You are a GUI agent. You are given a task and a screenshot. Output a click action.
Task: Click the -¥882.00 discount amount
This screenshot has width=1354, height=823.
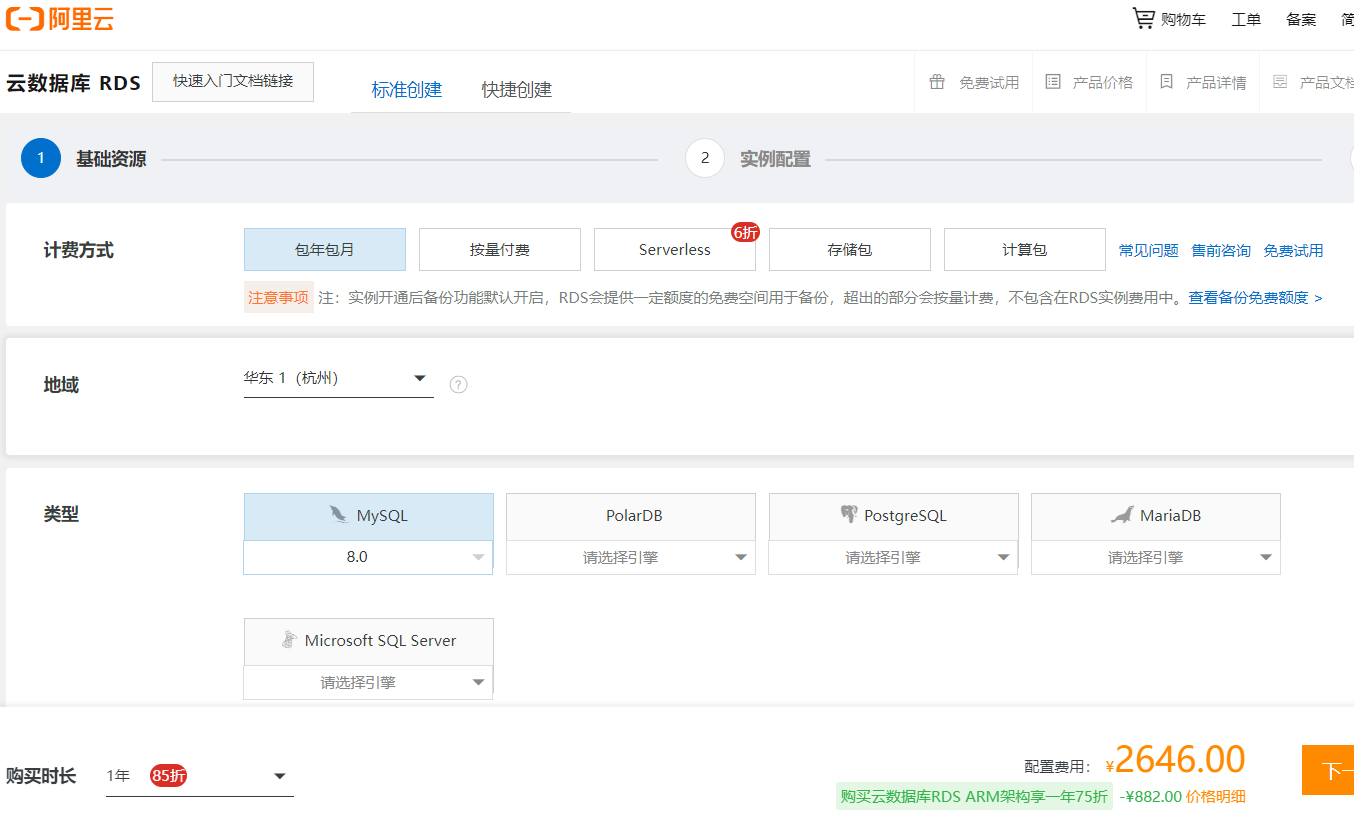point(1151,796)
